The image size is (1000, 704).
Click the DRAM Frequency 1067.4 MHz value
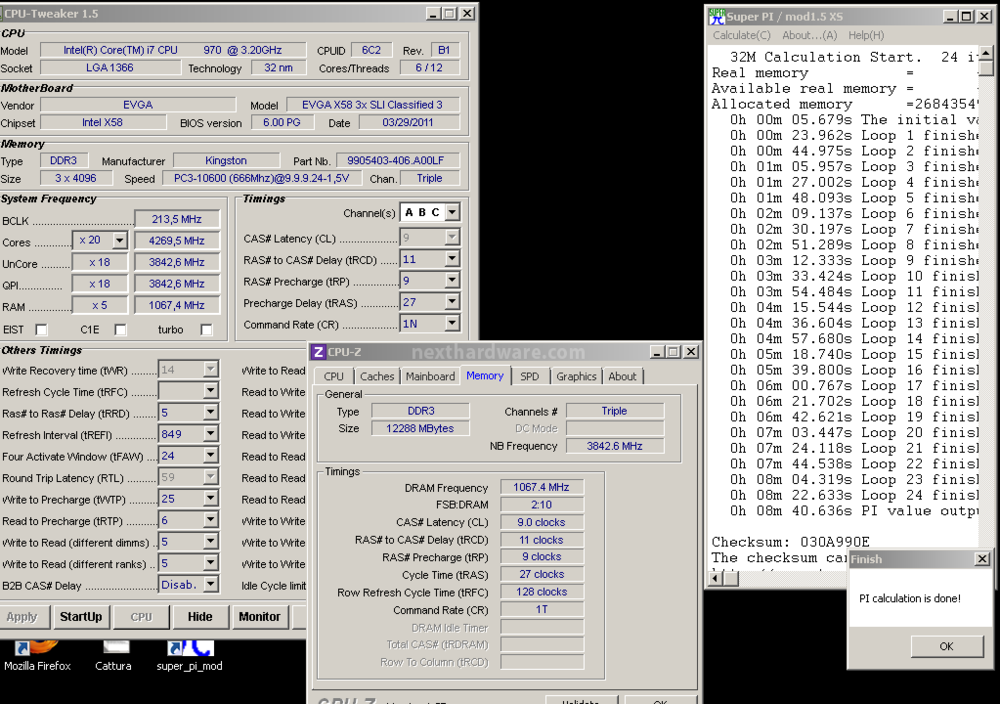click(541, 487)
